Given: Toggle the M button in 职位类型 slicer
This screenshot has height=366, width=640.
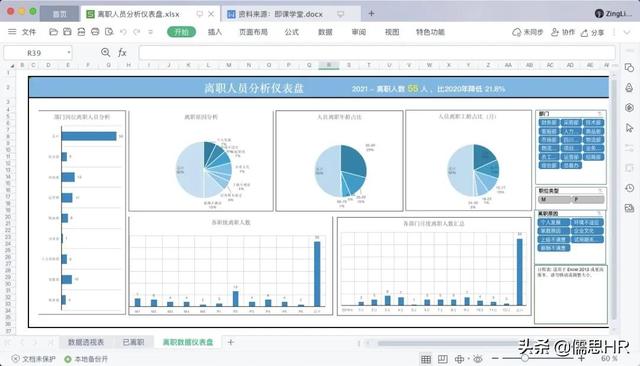Looking at the screenshot, I should (554, 200).
